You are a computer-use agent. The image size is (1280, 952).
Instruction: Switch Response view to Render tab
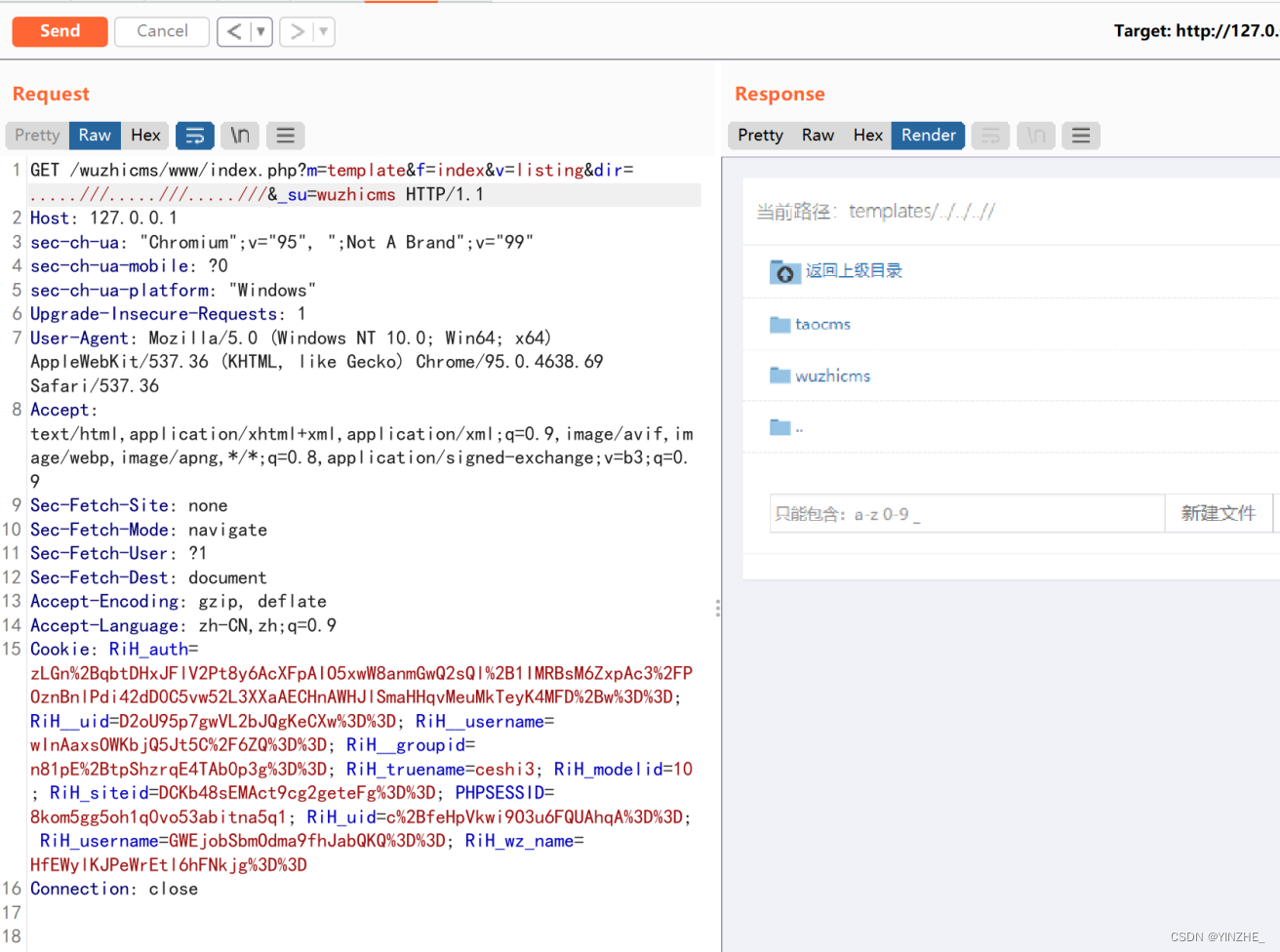(929, 136)
